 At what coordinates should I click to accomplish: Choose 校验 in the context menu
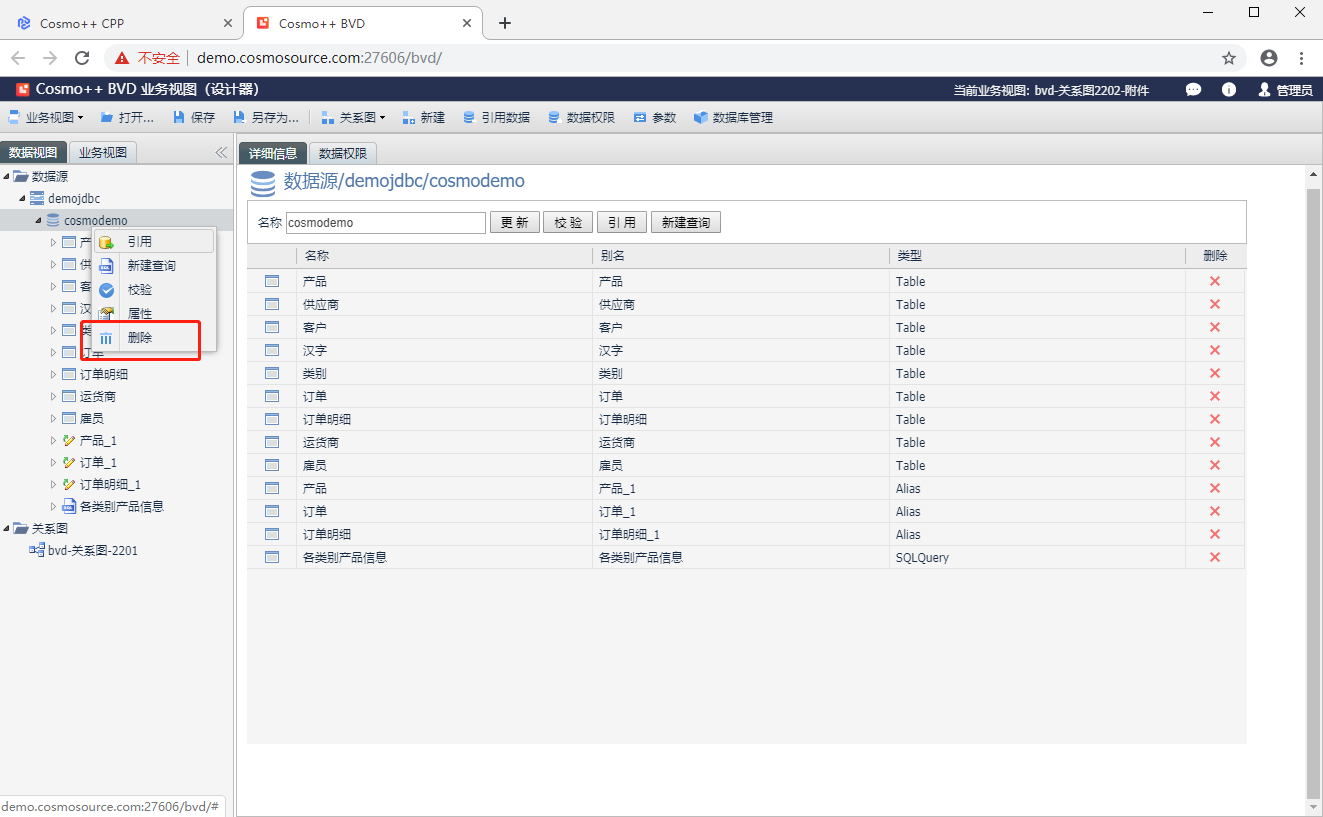(154, 289)
